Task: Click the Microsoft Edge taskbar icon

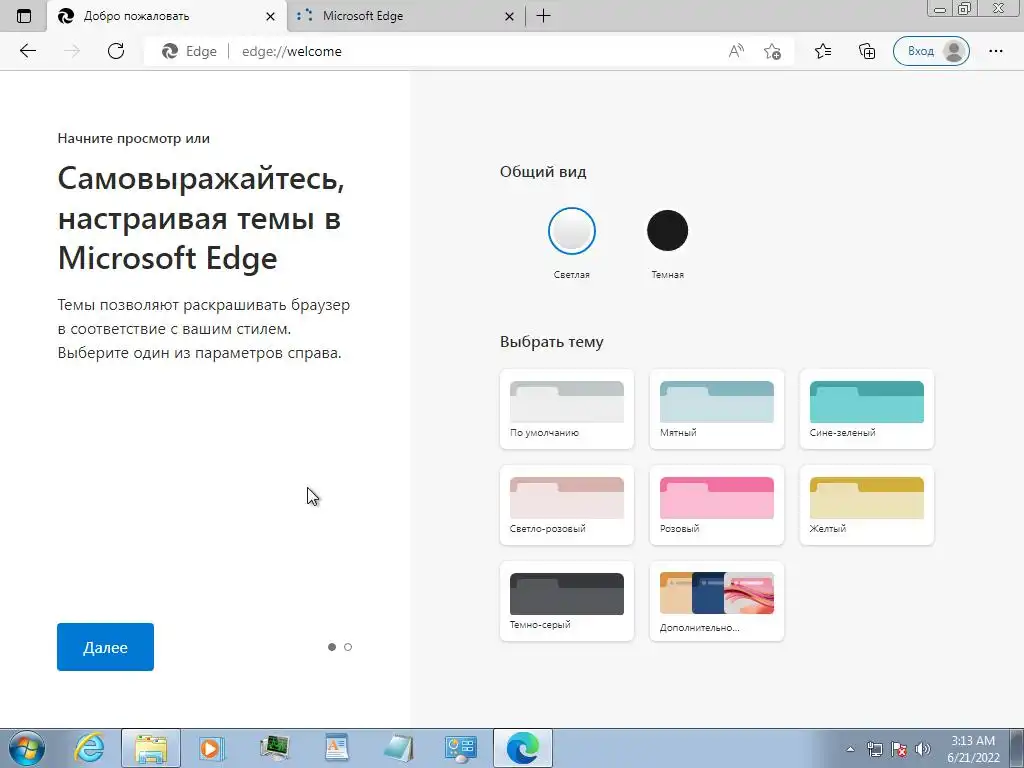Action: (522, 748)
